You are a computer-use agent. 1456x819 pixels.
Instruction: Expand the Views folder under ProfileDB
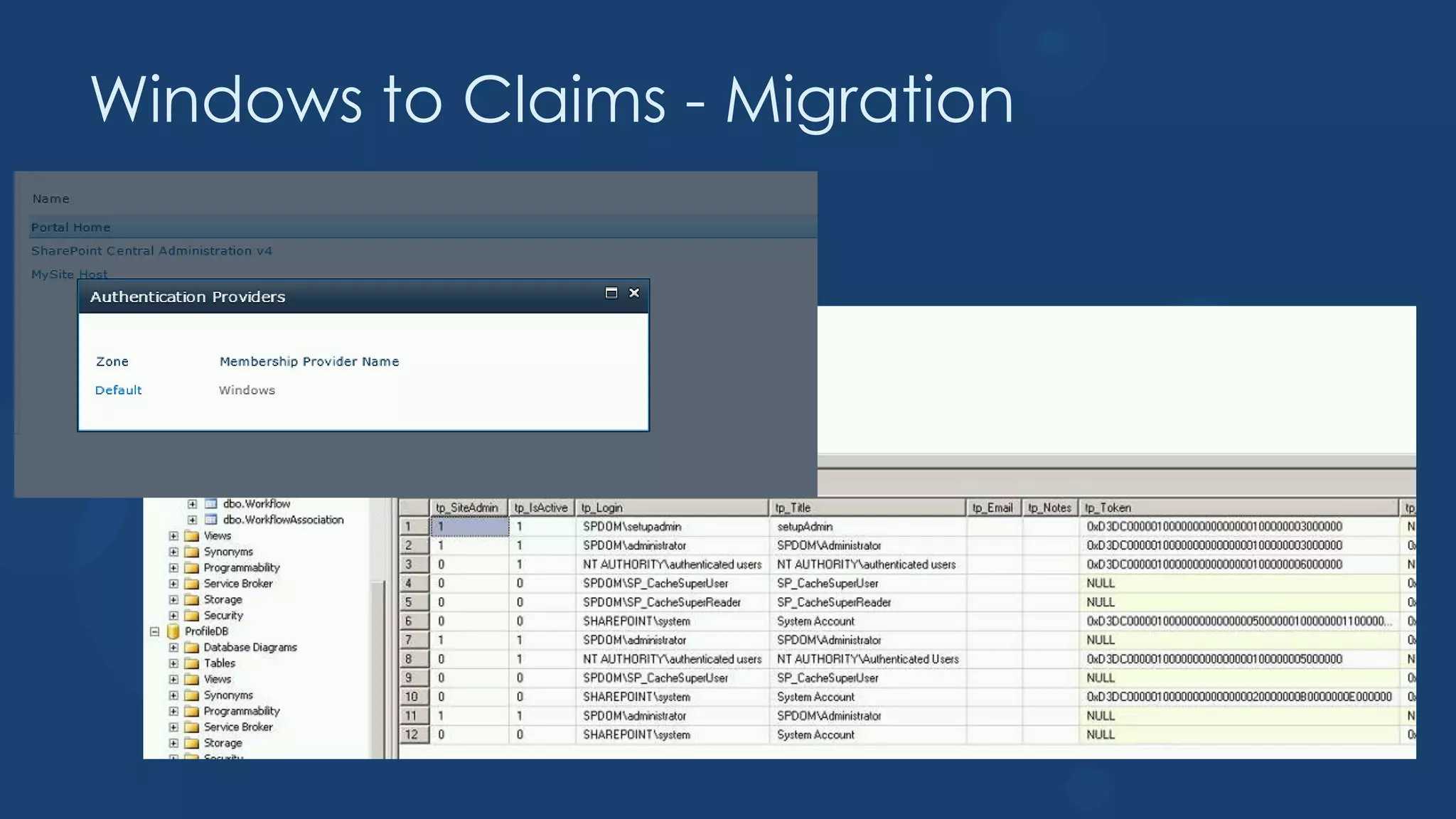pyautogui.click(x=173, y=680)
